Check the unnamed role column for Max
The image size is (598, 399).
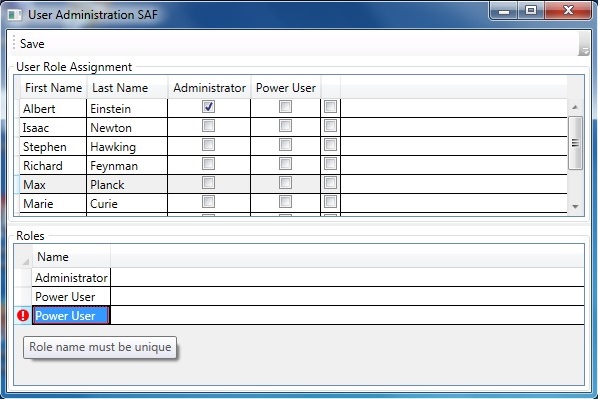pyautogui.click(x=330, y=183)
